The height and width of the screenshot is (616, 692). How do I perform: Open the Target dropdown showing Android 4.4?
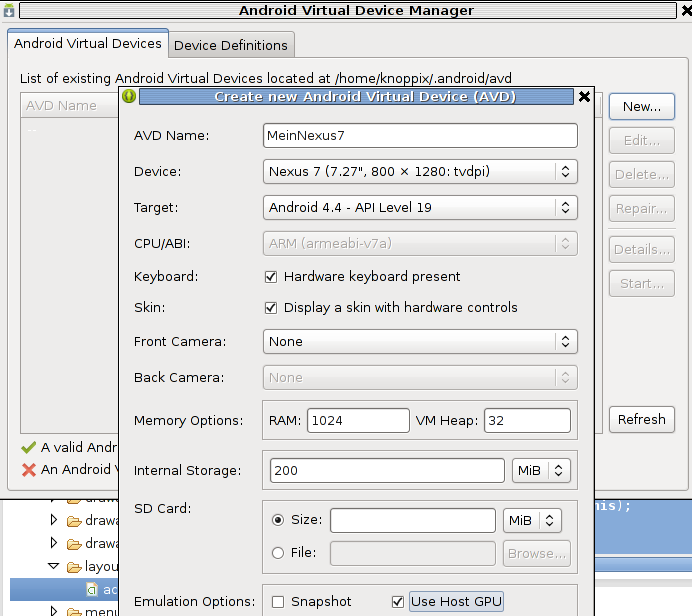(420, 208)
